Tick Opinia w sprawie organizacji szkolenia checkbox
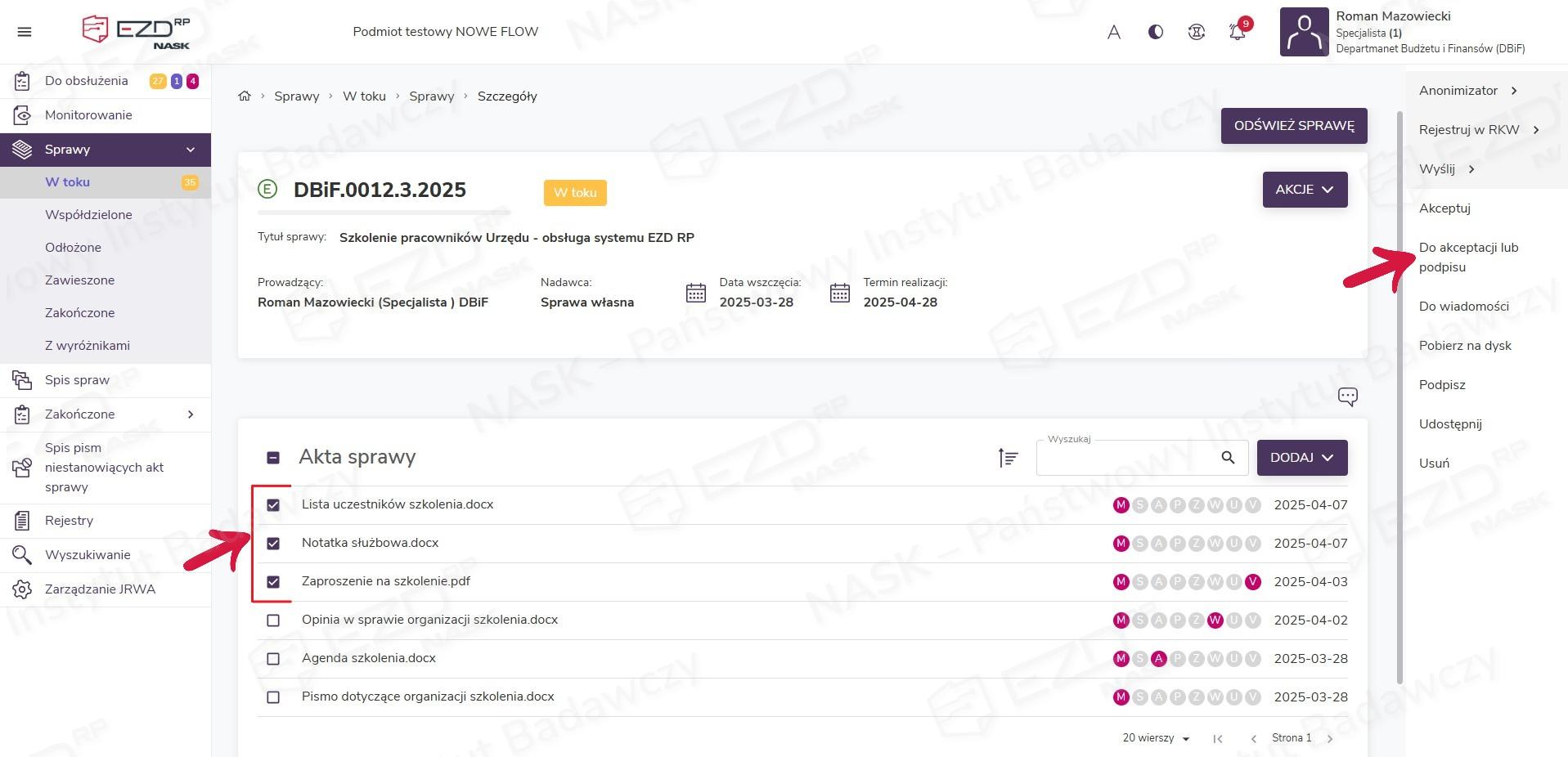Image resolution: width=1568 pixels, height=757 pixels. 273,620
